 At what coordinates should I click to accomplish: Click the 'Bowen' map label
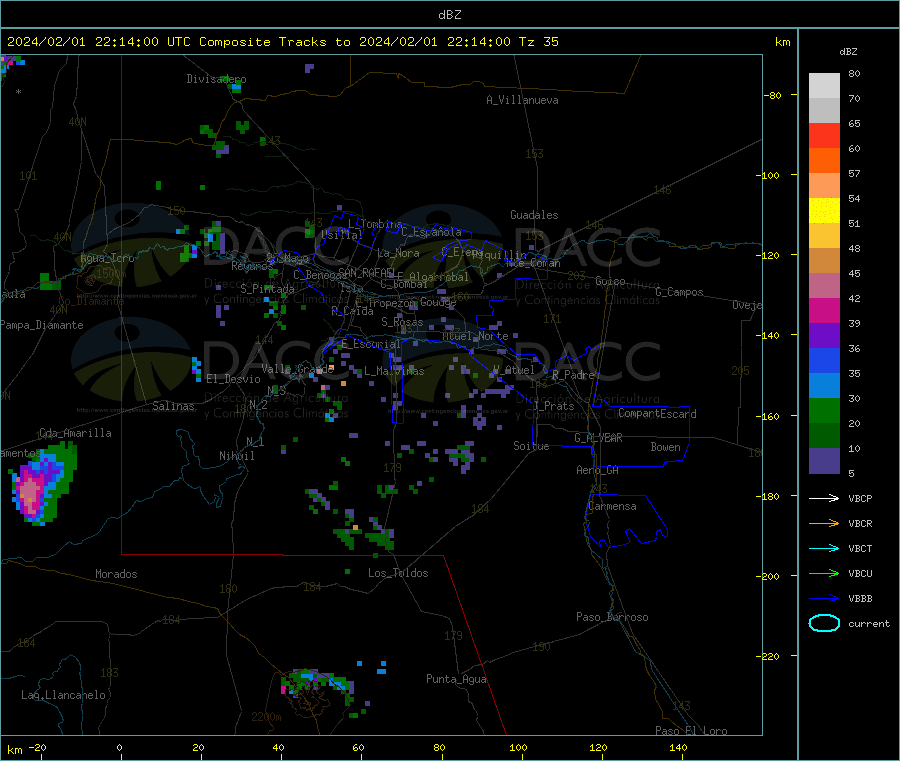pos(665,447)
